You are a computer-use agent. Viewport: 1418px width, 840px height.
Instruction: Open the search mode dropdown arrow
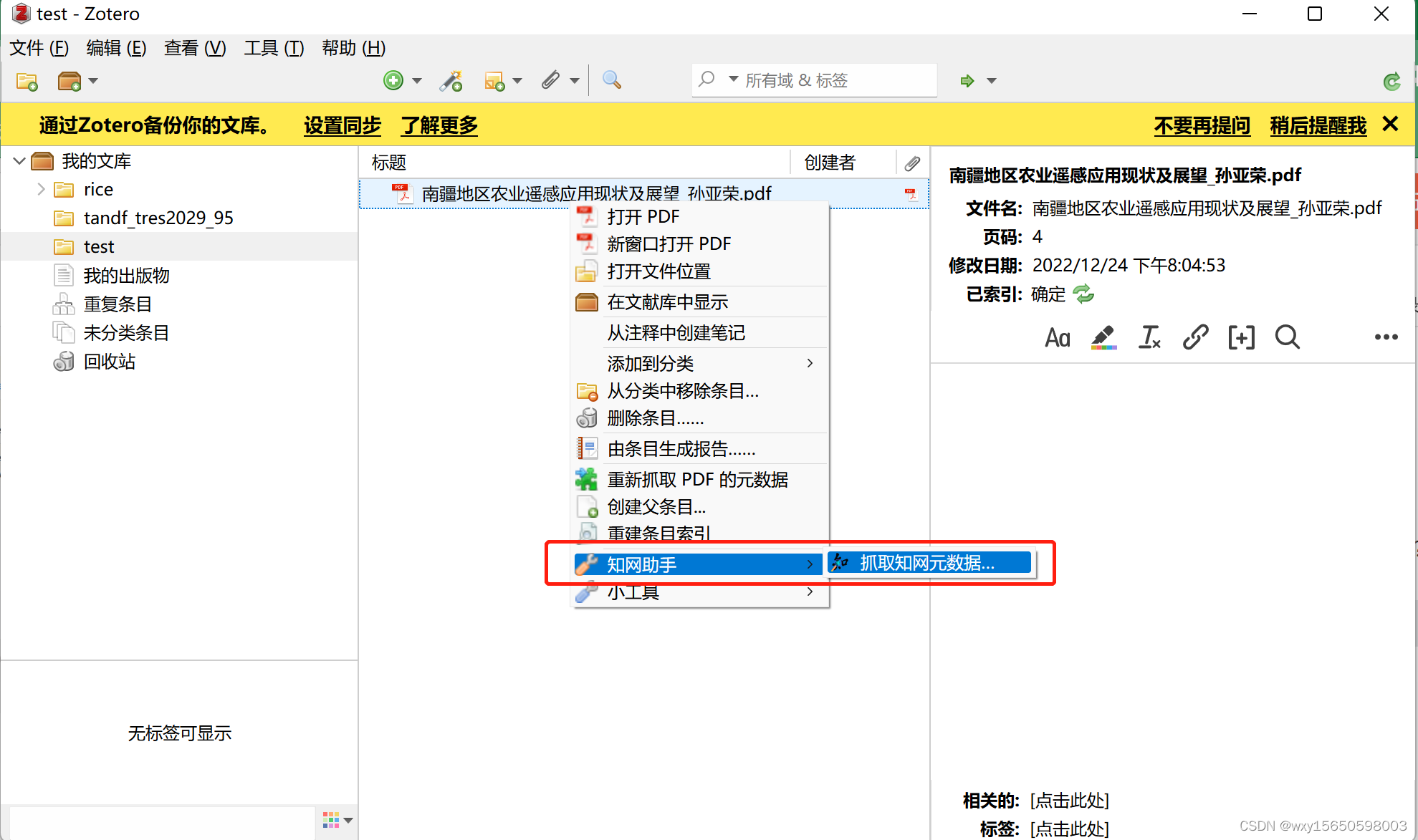pyautogui.click(x=733, y=79)
